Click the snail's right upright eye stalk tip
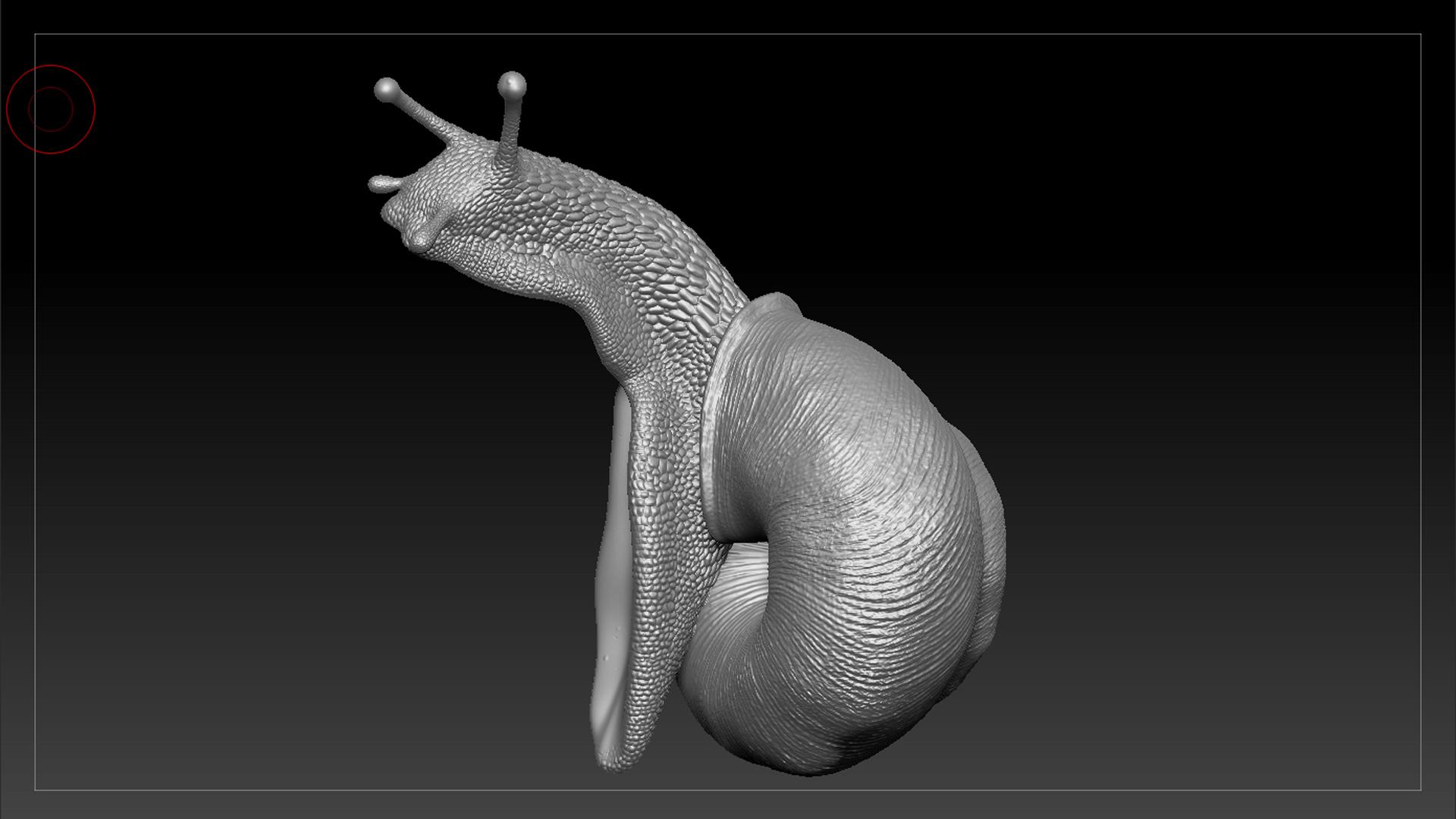This screenshot has width=1456, height=819. [512, 84]
